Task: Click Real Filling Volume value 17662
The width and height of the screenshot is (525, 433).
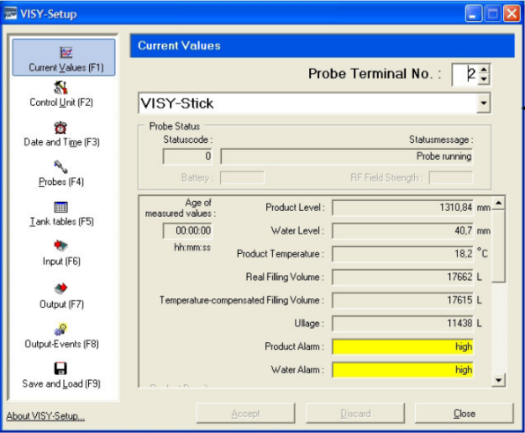Action: (402, 277)
